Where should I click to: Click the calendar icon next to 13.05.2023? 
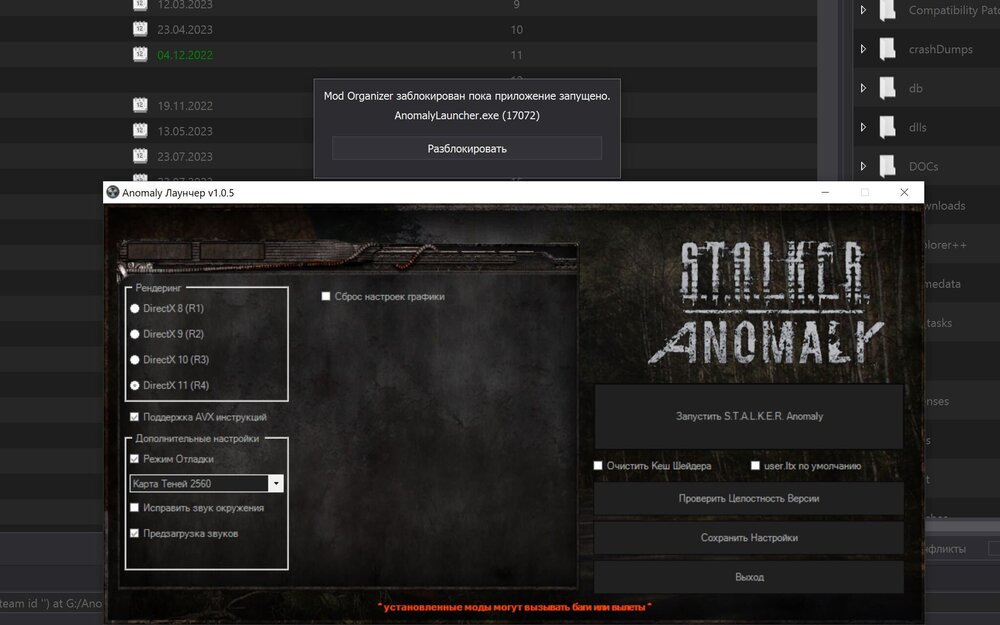[x=140, y=131]
